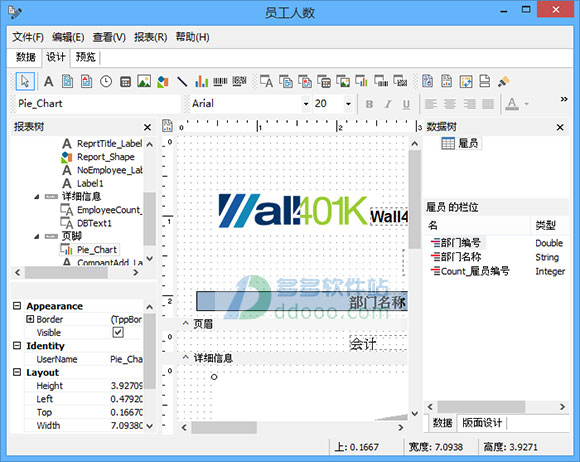Close the 数据树 panel
Screen dimensions: 580x462
pos(560,127)
